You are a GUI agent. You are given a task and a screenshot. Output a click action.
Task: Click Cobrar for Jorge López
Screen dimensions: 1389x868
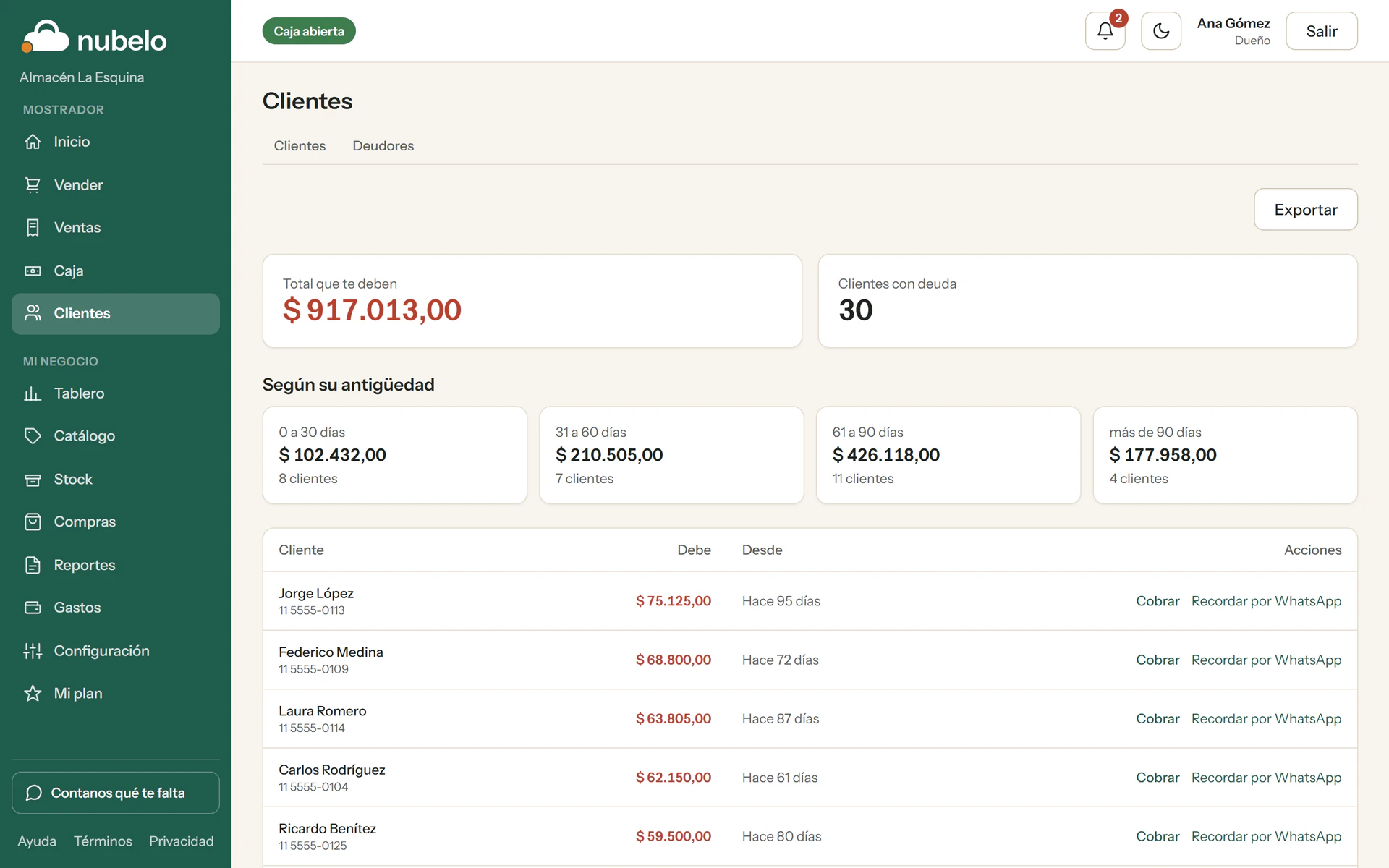pyautogui.click(x=1157, y=601)
